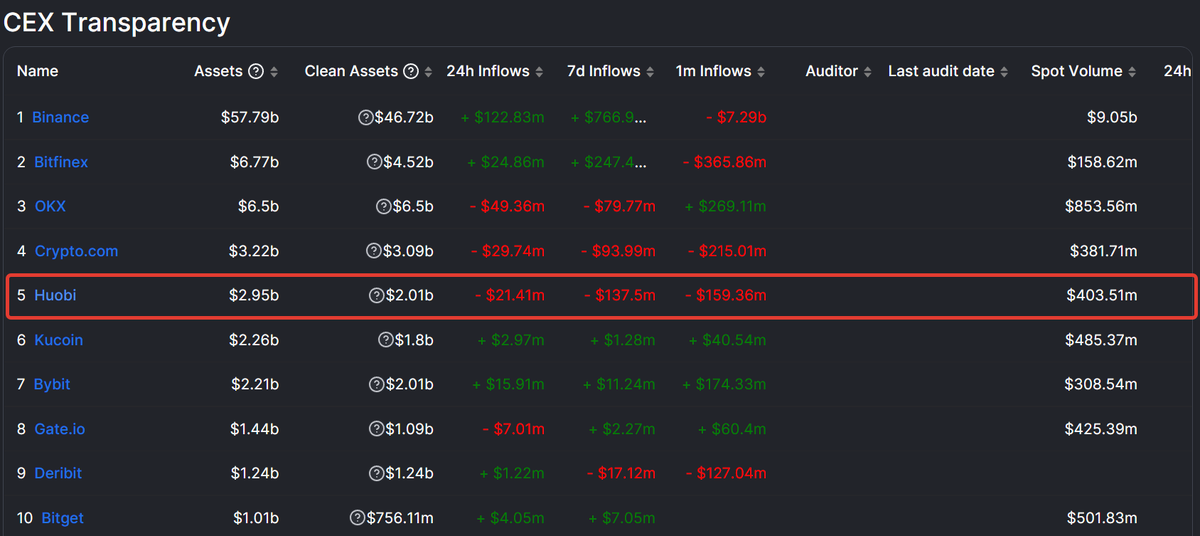This screenshot has width=1200, height=536.
Task: Click help icon beside Gate.io clean assets
Action: 376,429
